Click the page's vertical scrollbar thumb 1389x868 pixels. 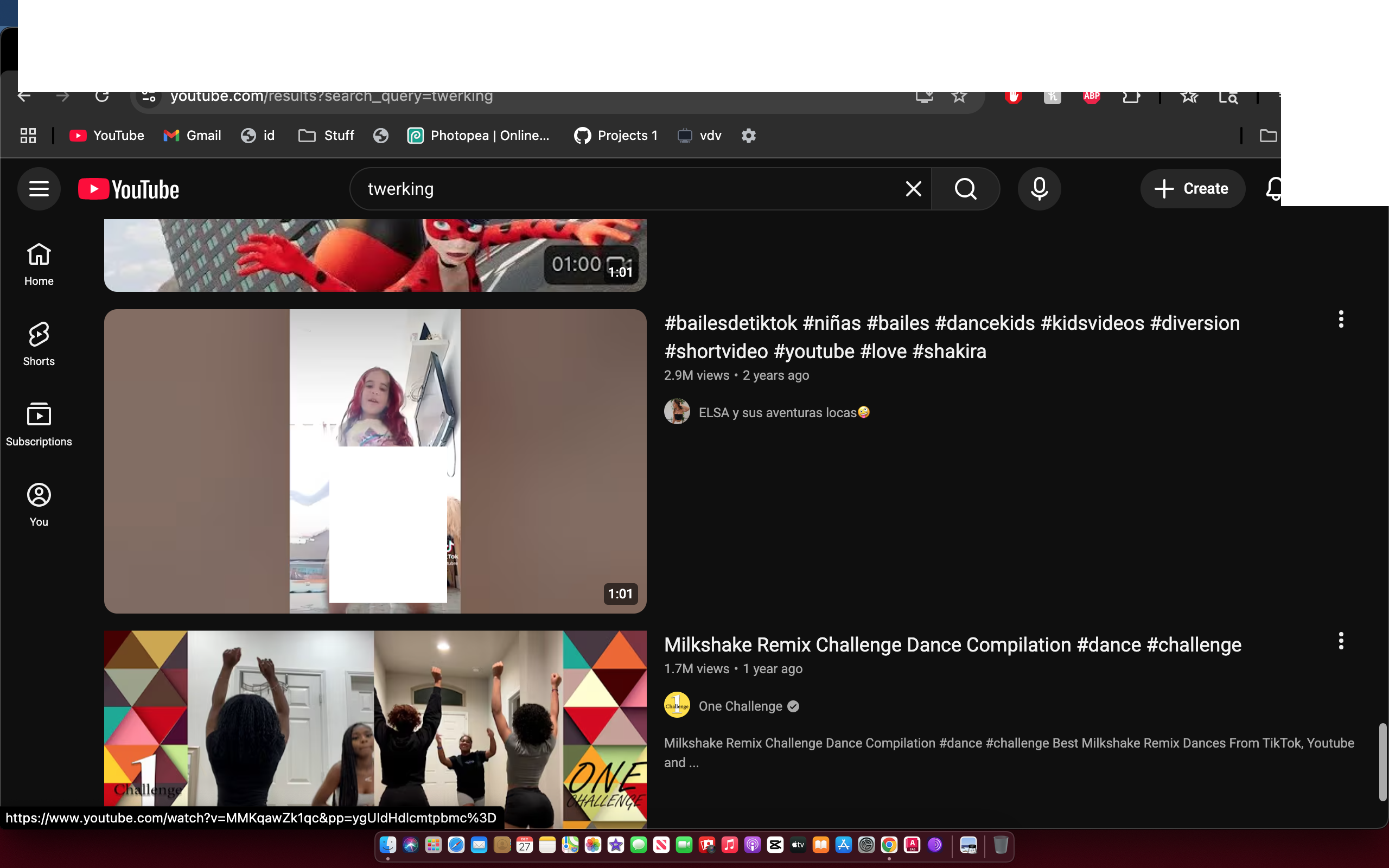click(1382, 762)
